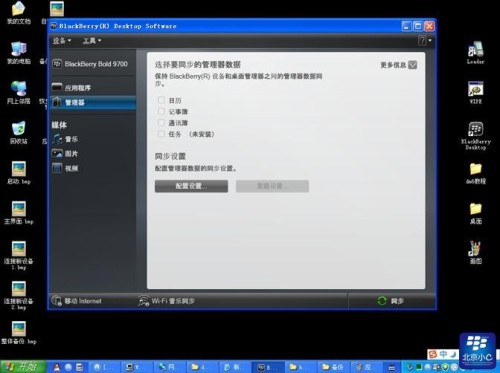The height and width of the screenshot is (373, 500).
Task: Enable the 记事簿 memo checkbox
Action: (x=161, y=111)
